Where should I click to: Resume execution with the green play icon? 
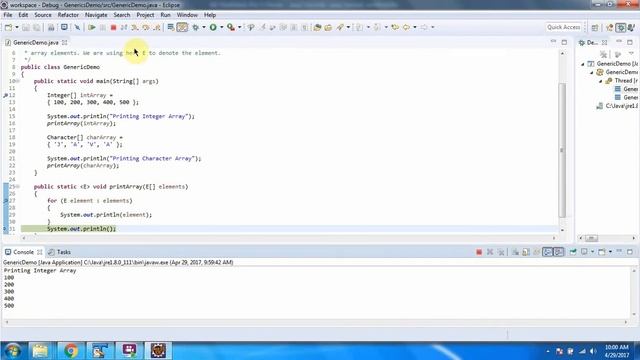[x=92, y=27]
